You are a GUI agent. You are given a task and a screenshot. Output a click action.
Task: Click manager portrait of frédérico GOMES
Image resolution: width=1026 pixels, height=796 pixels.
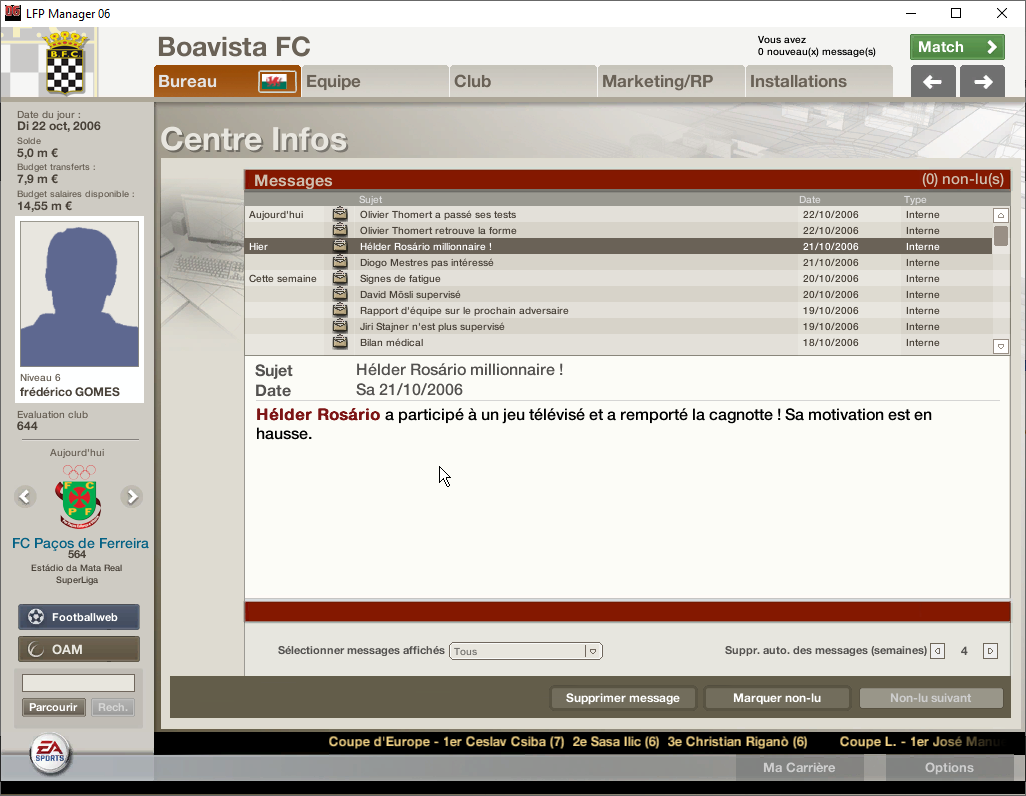click(x=79, y=294)
